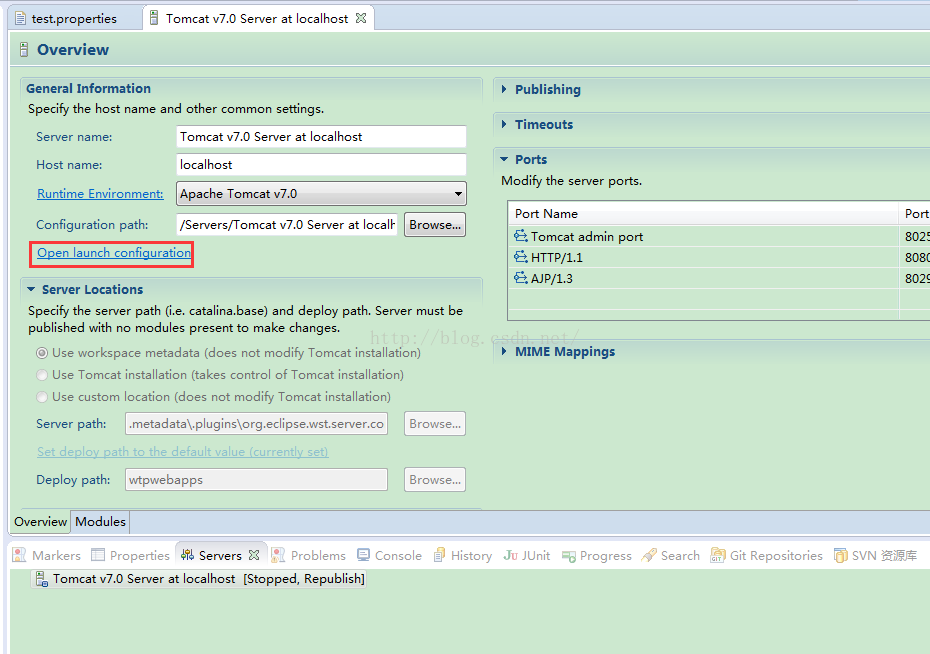Open the Properties view tab
Image resolution: width=930 pixels, height=654 pixels.
130,555
